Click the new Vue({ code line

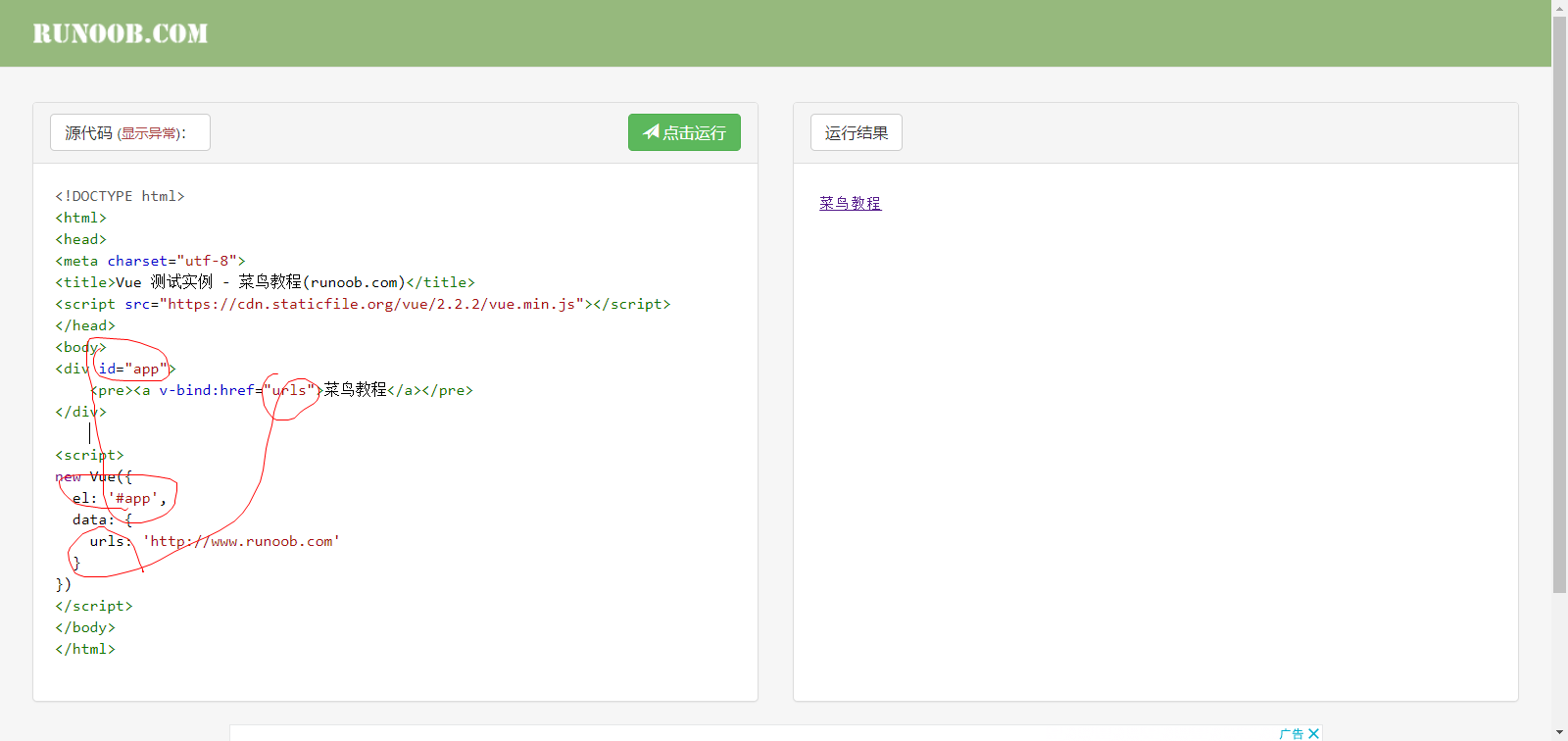(93, 476)
